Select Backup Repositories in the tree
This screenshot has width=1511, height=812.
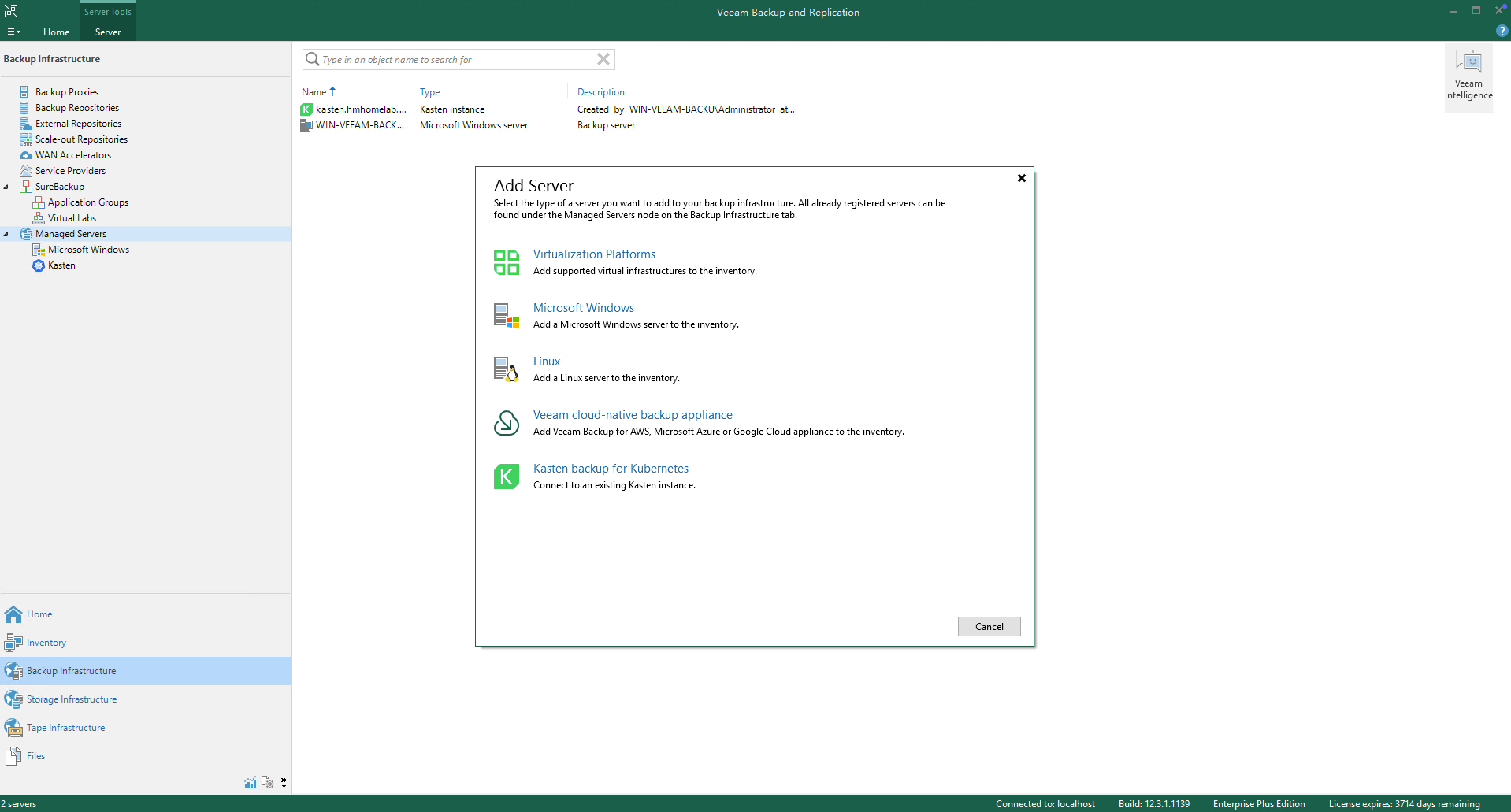76,108
